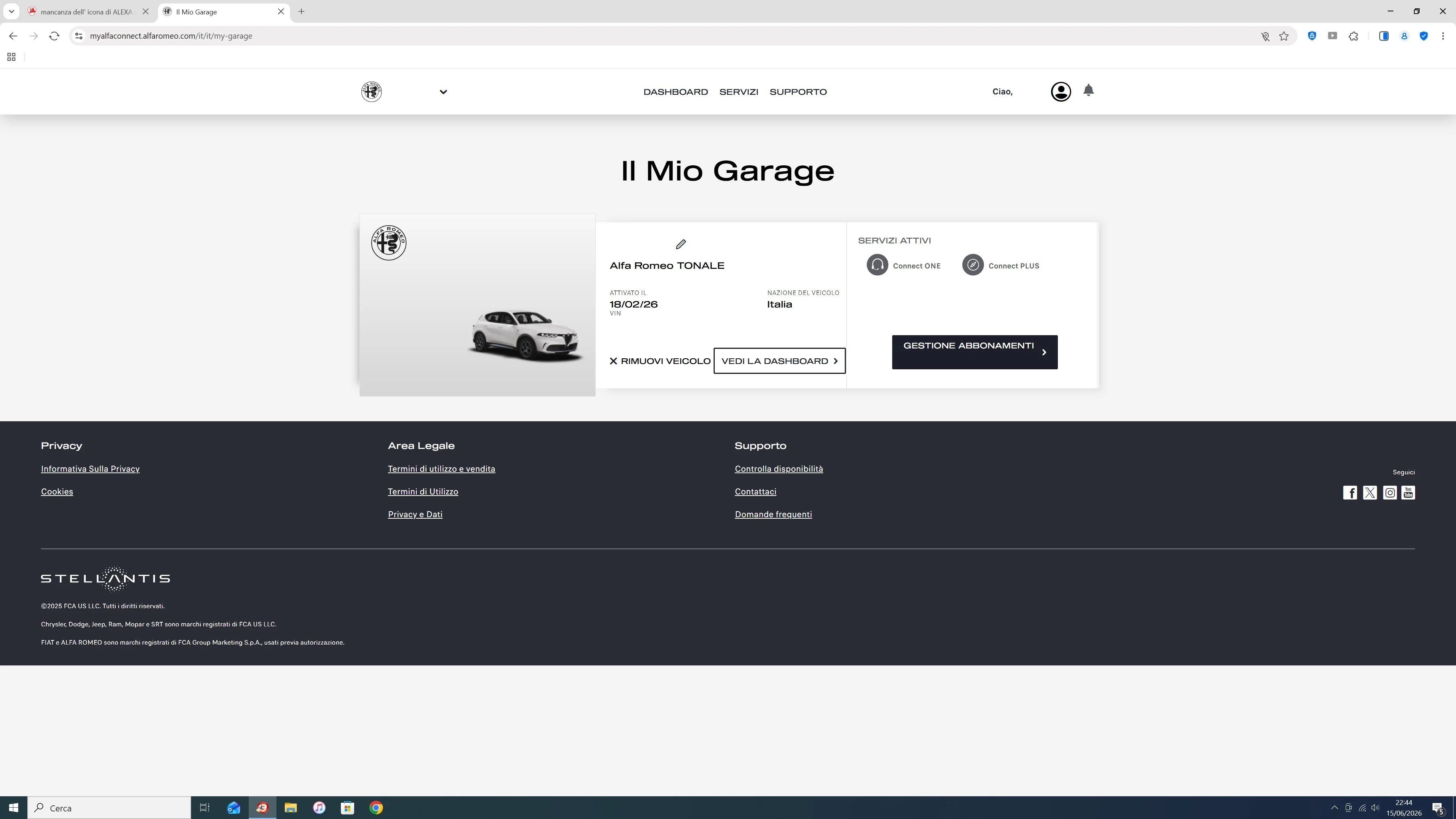Reload the current page
1456x819 pixels.
click(54, 36)
